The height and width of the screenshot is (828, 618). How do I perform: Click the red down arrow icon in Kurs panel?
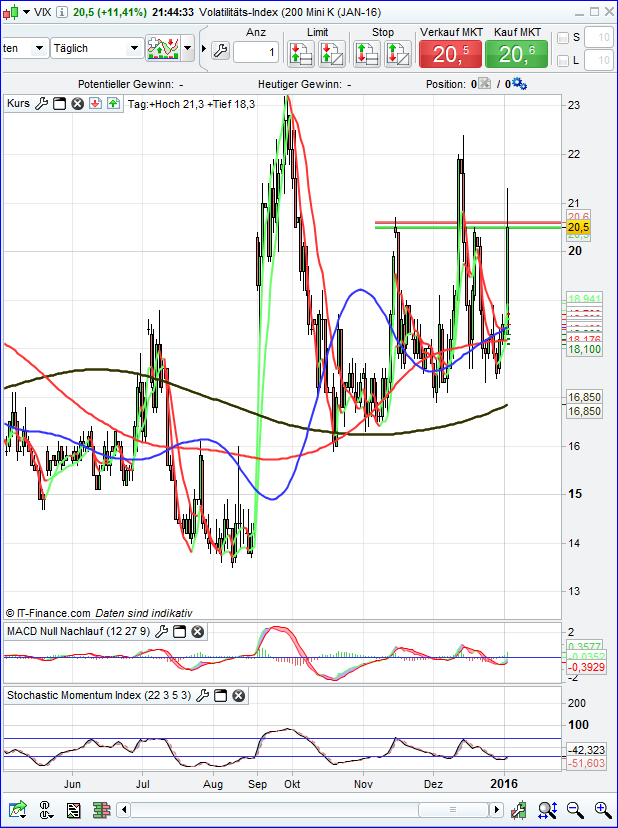95,104
